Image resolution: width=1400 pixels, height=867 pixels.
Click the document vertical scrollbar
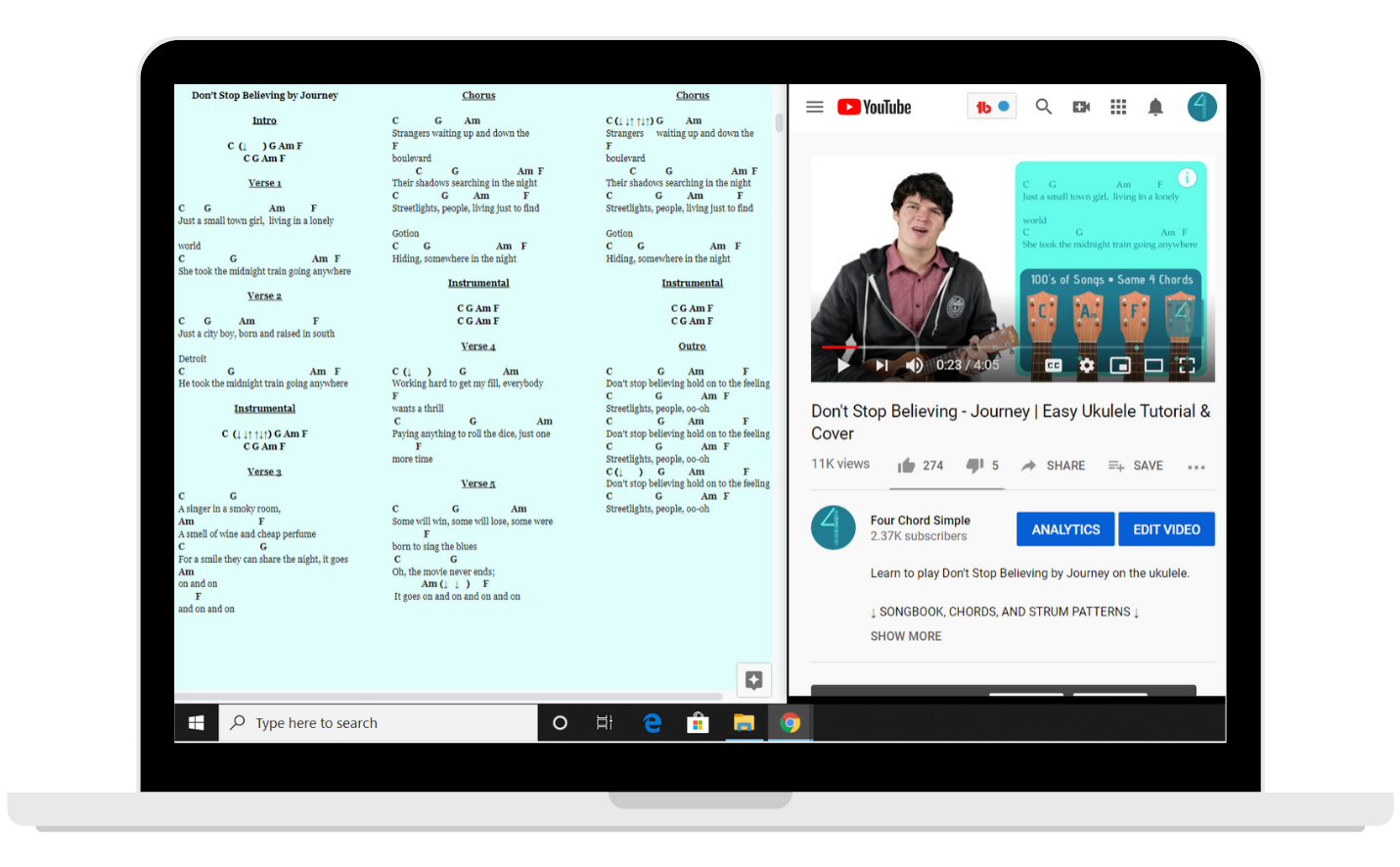pyautogui.click(x=780, y=122)
